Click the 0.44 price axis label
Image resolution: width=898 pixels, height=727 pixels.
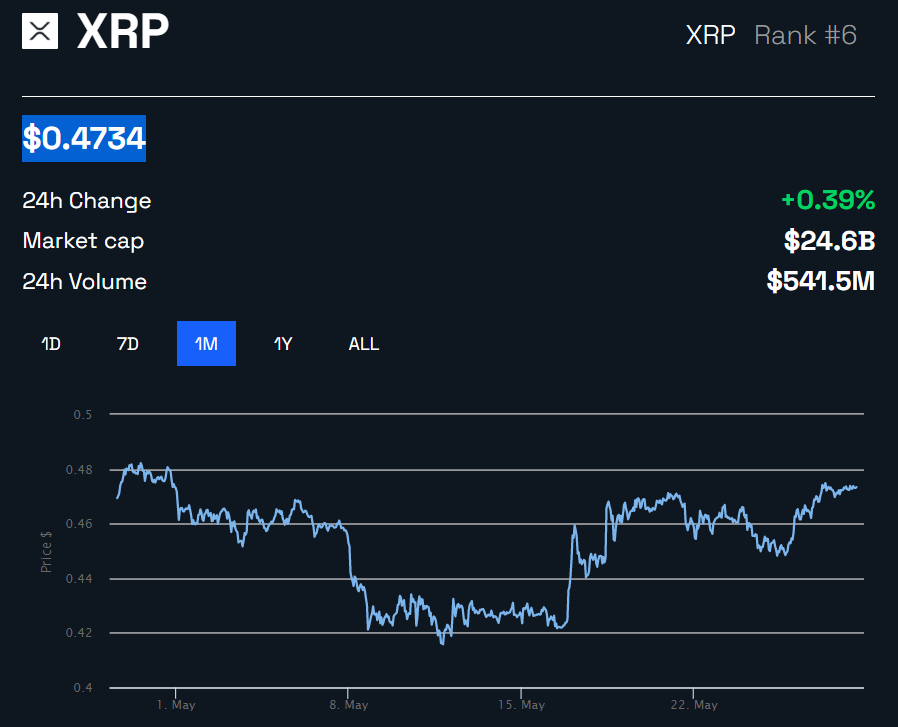coord(79,579)
